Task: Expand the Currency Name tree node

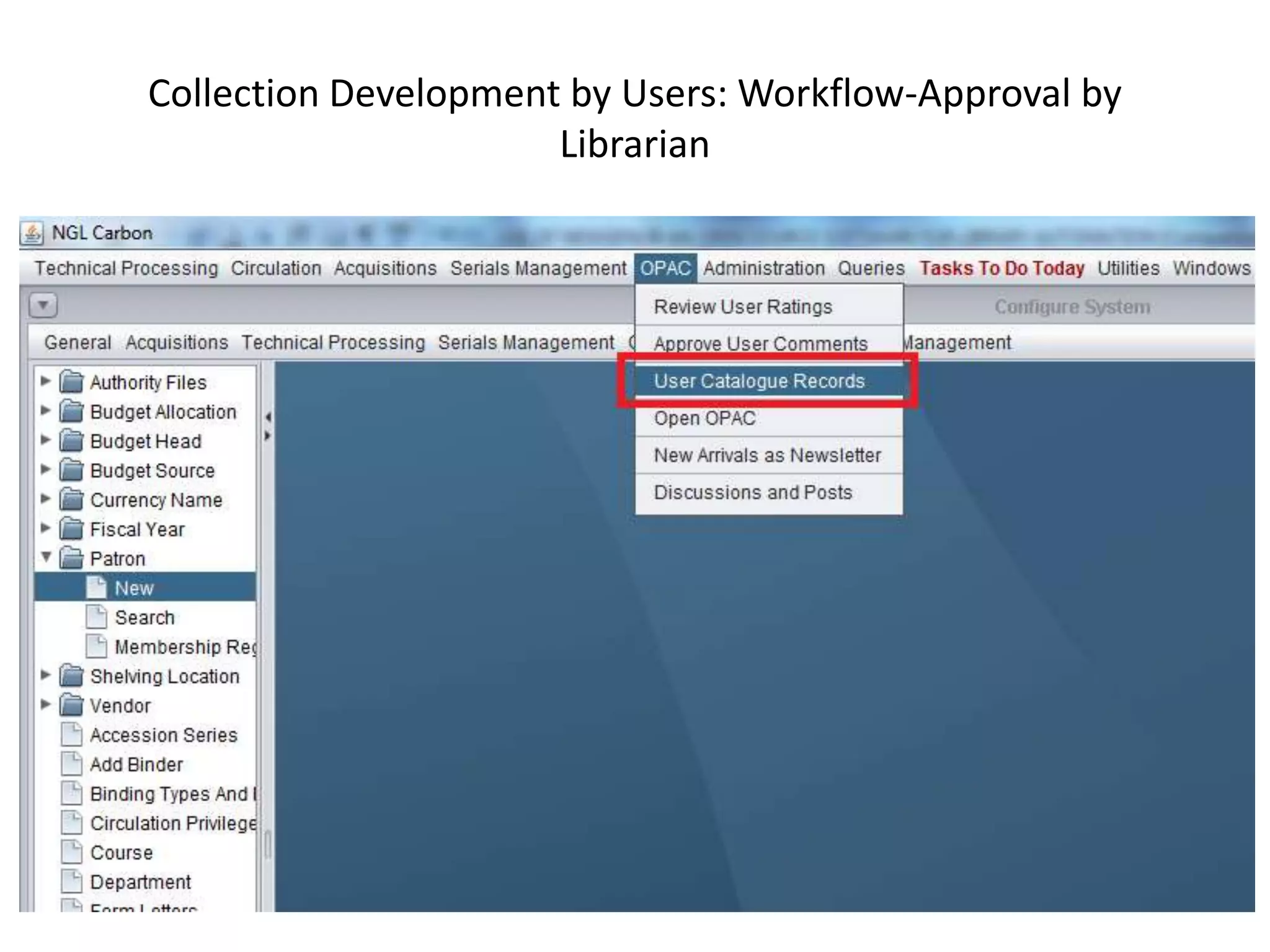Action: point(45,498)
